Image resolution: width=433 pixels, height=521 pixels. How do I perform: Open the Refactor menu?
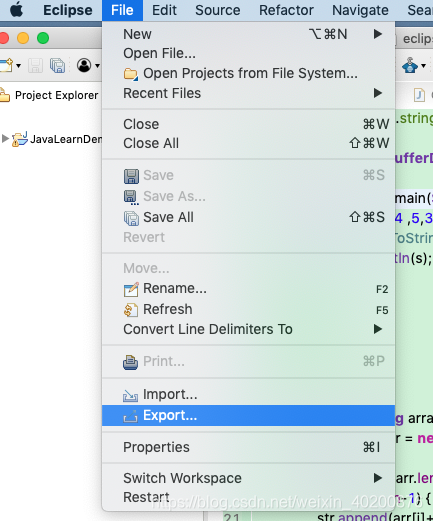(x=286, y=10)
